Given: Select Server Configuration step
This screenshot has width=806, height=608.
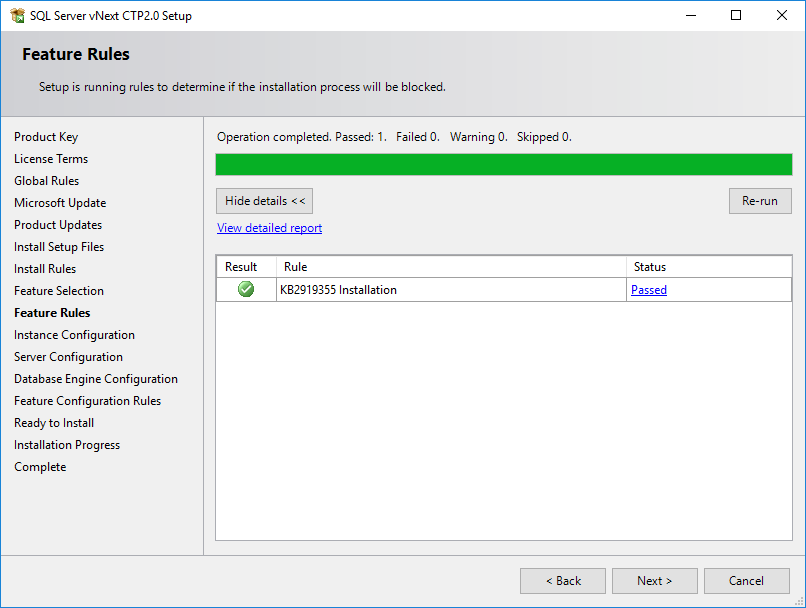Looking at the screenshot, I should click(68, 357).
